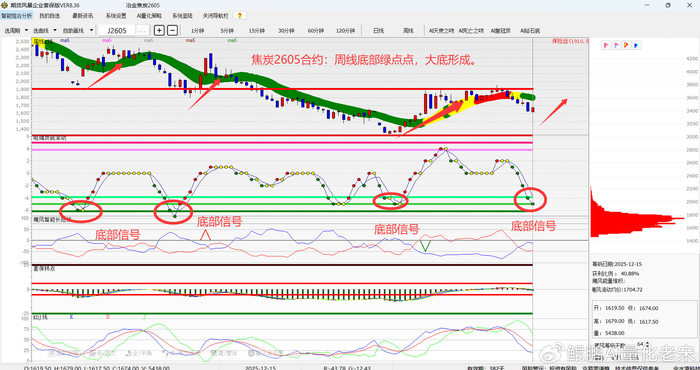Open the 系统矩阵 menu
This screenshot has height=370, width=700.
[183, 16]
